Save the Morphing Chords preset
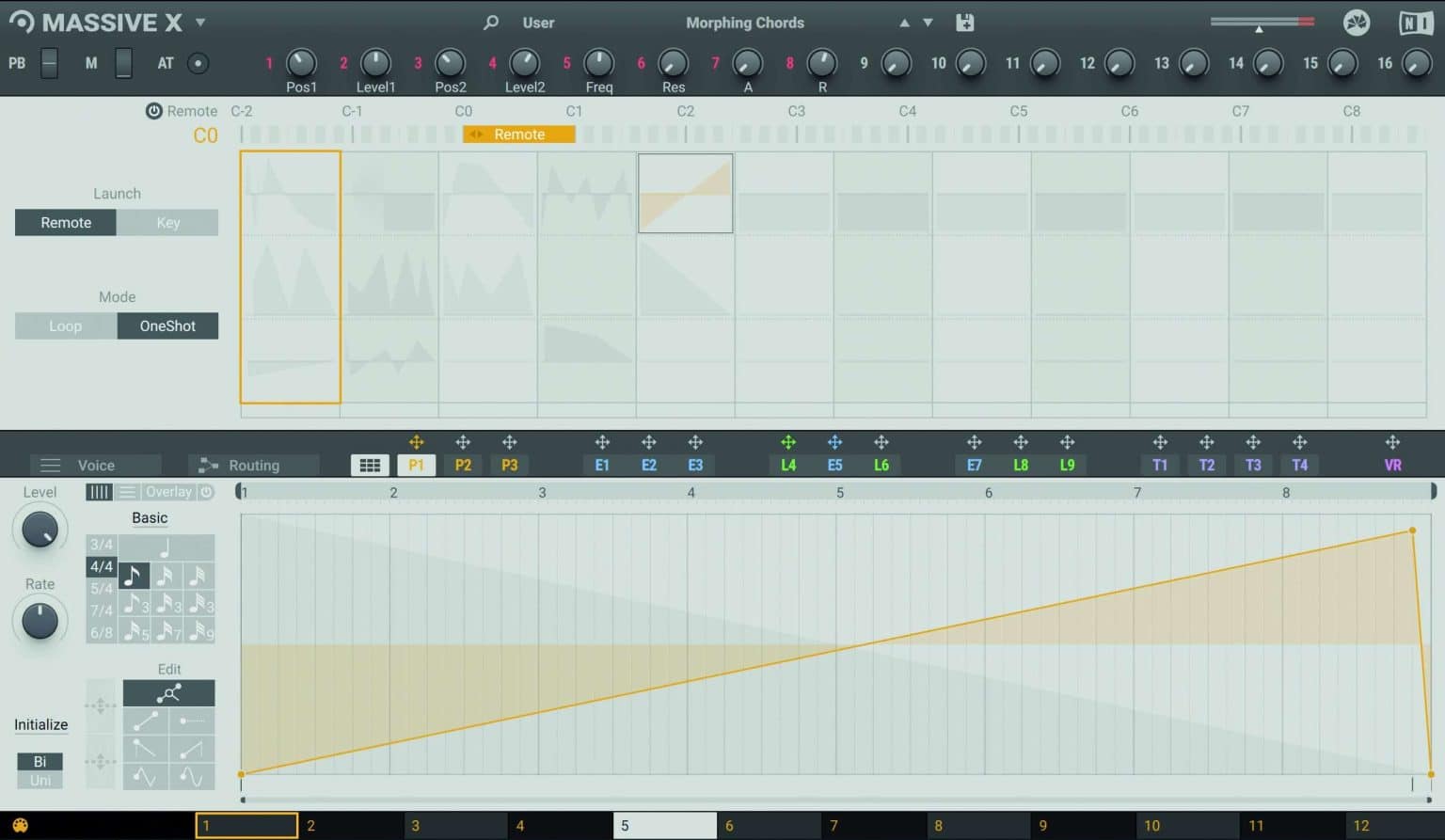 pyautogui.click(x=964, y=22)
